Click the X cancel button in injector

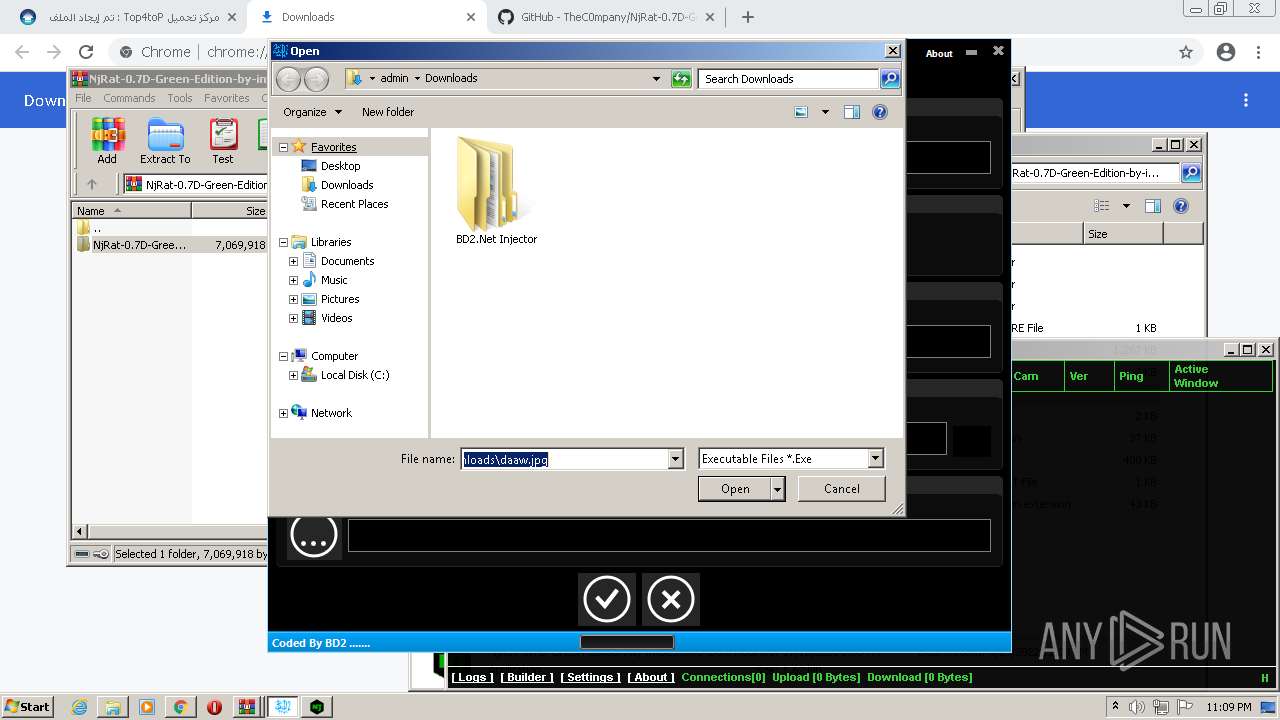click(x=670, y=599)
